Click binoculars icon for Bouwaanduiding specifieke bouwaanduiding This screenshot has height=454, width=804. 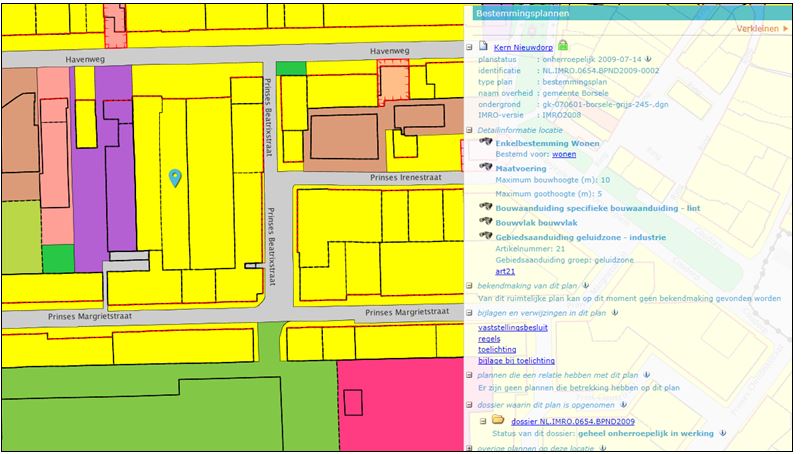(486, 206)
